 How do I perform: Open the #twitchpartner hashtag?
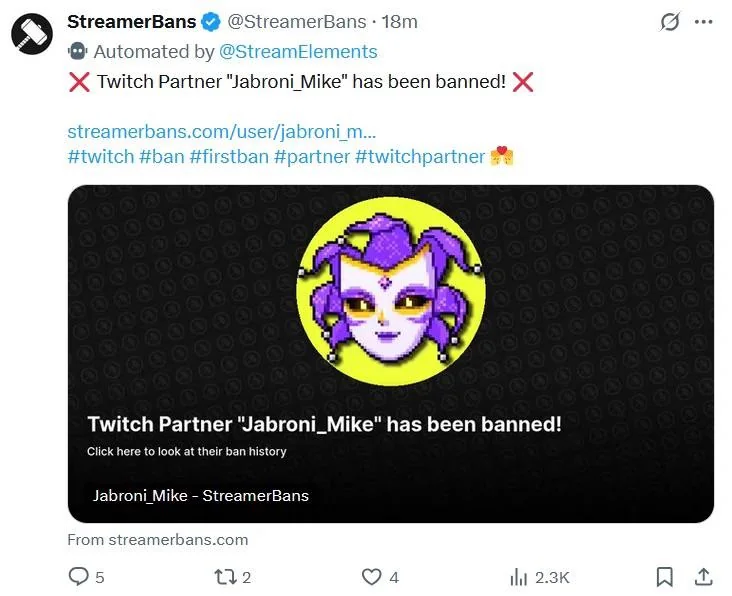[419, 157]
